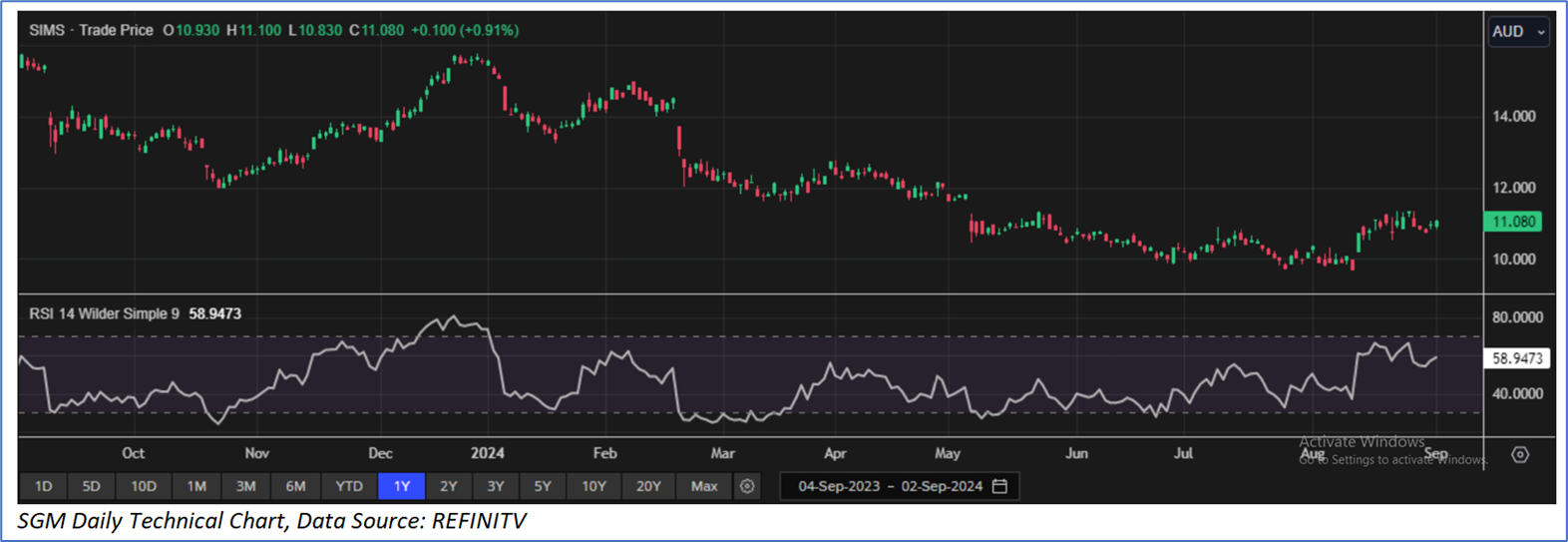1568x542 pixels.
Task: Switch chart to 3M range
Action: [245, 486]
